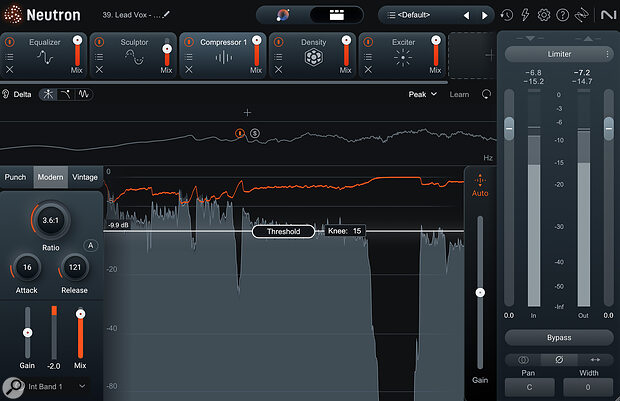Select the Vintage compressor mode
Image resolution: width=620 pixels, height=401 pixels.
(85, 177)
